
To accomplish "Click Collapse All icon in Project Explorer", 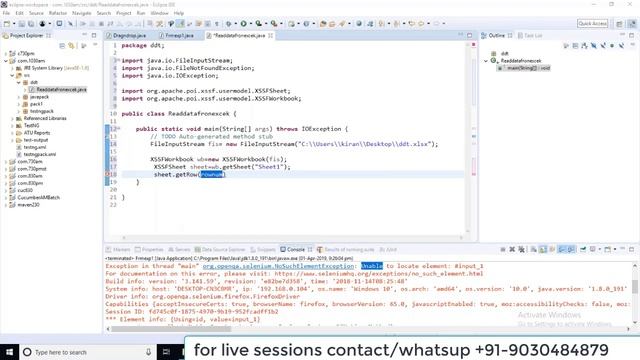I will 62,46.
